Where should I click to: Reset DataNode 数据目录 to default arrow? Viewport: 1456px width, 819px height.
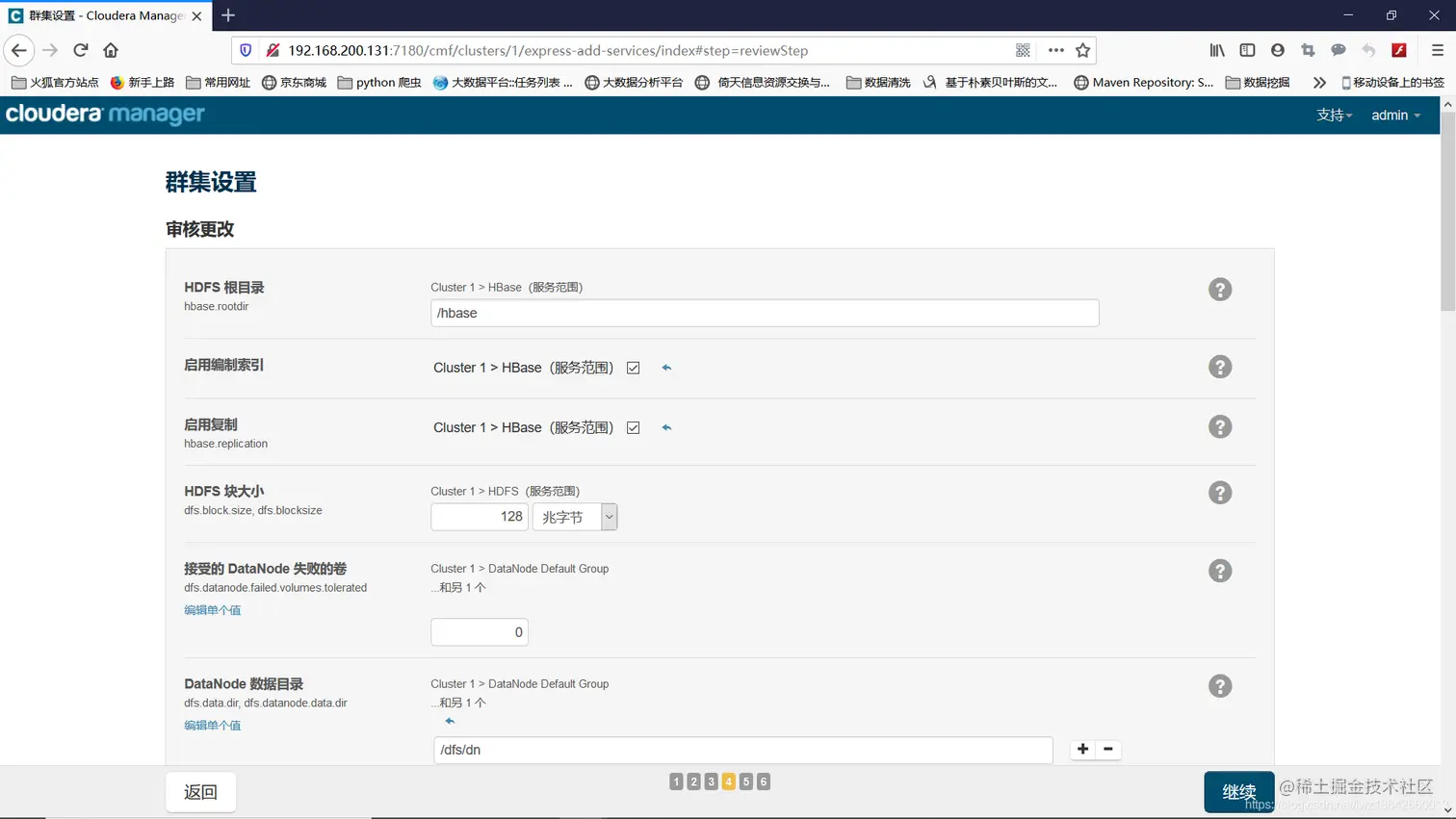click(x=450, y=721)
